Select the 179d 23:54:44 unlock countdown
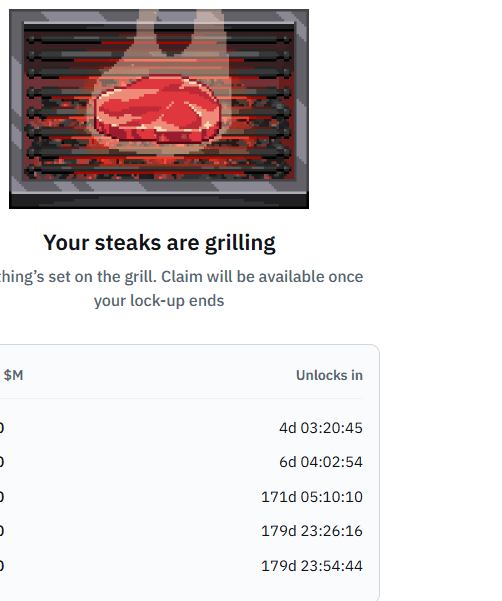 [312, 566]
